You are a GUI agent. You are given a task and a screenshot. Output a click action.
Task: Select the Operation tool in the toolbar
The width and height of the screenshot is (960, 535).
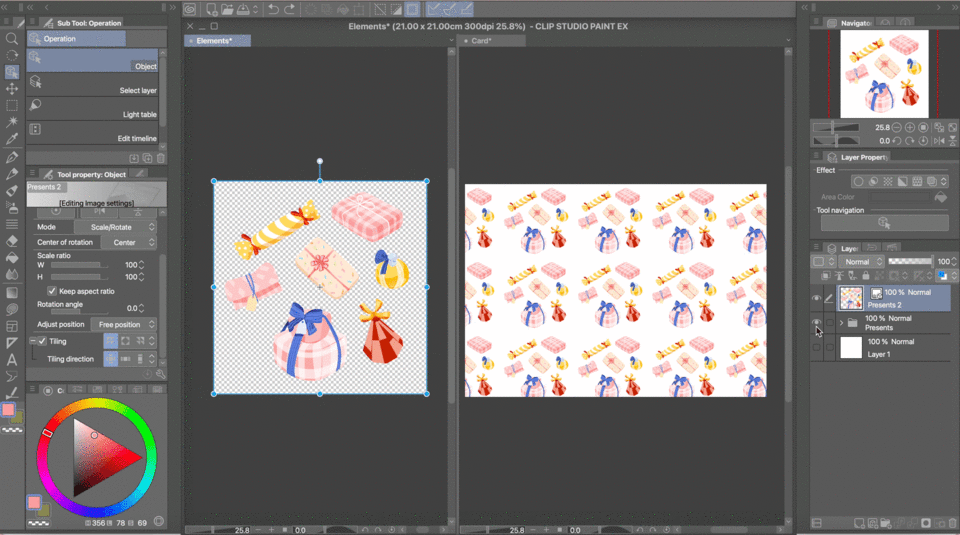[x=12, y=72]
